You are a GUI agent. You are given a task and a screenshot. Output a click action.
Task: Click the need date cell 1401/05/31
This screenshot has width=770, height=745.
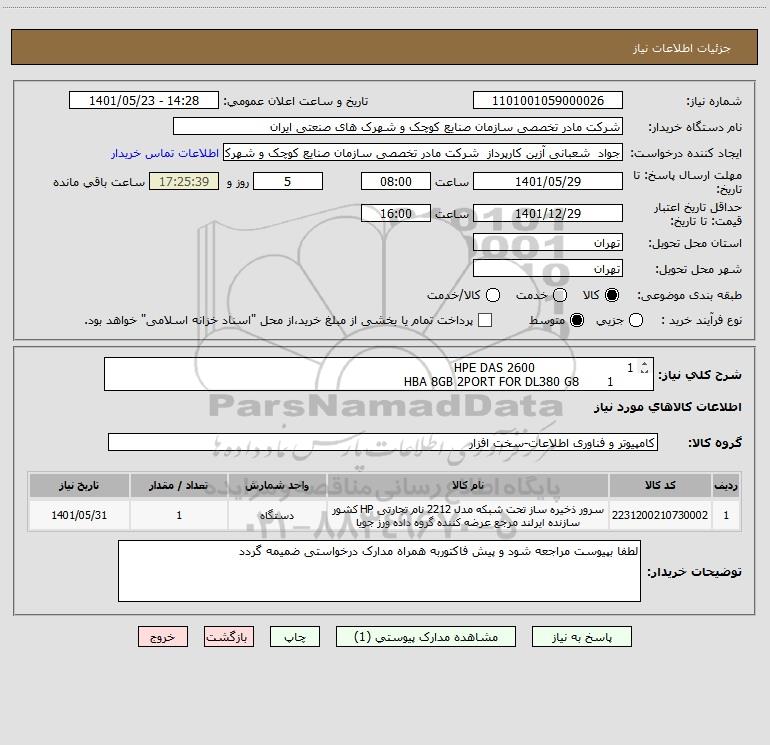pos(79,515)
